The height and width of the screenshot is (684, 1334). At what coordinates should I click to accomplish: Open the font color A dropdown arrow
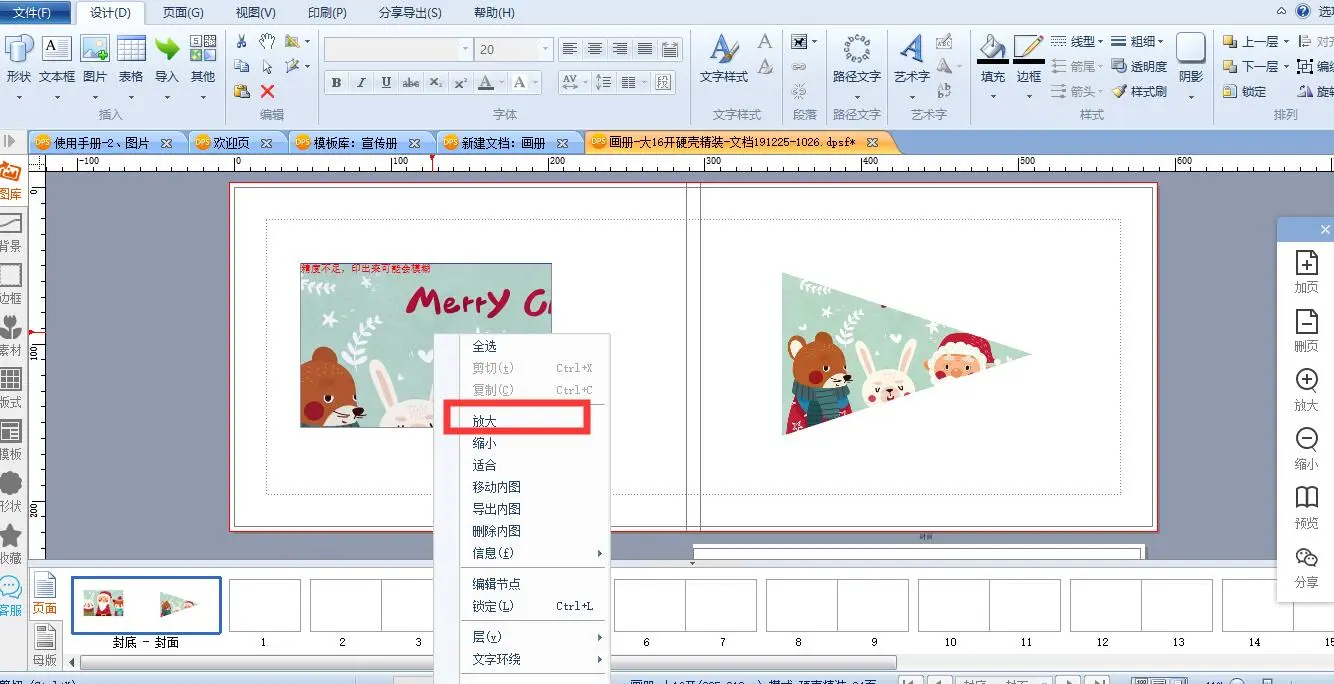tap(502, 83)
